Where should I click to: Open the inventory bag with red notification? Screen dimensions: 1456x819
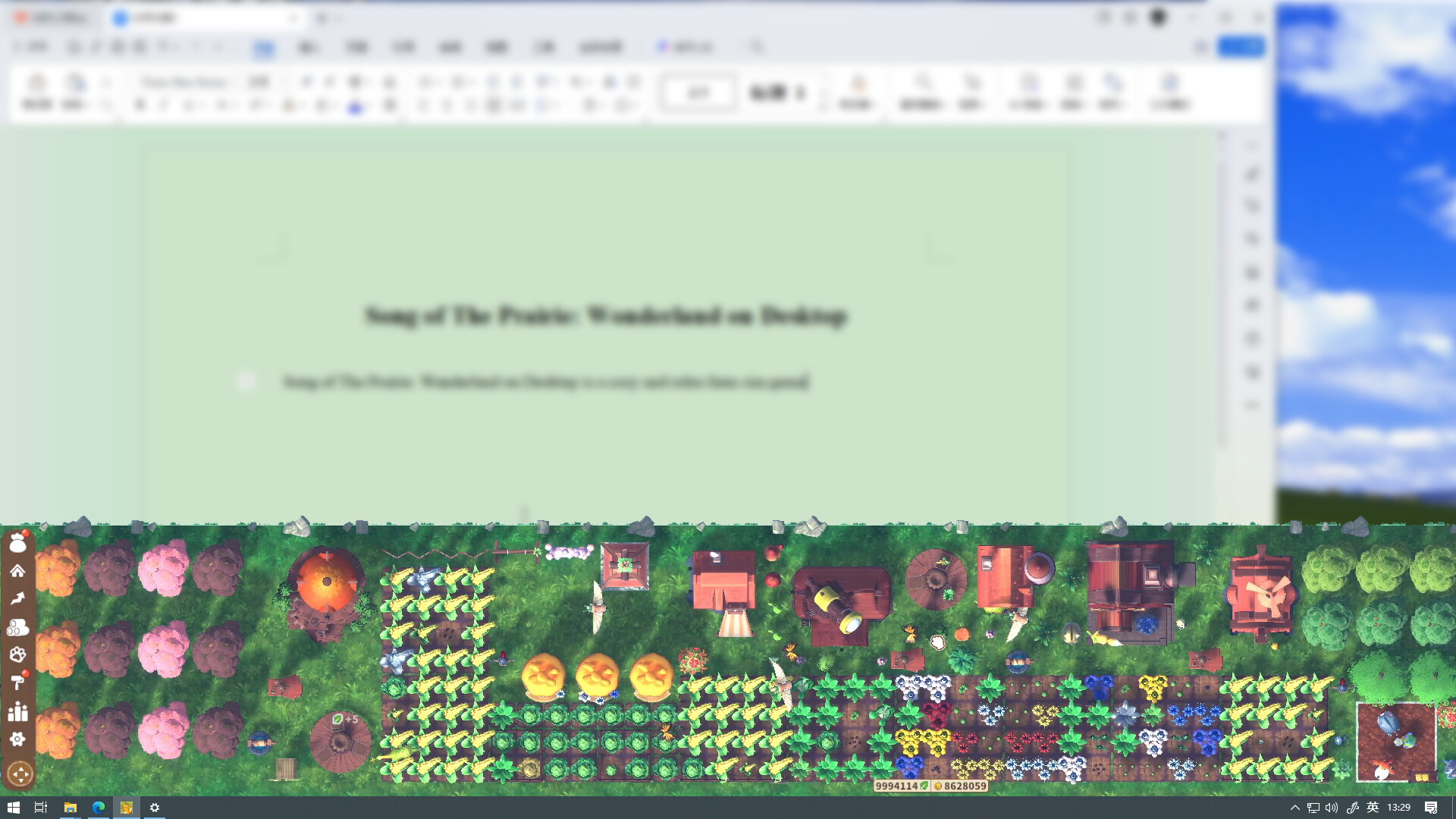click(x=19, y=542)
